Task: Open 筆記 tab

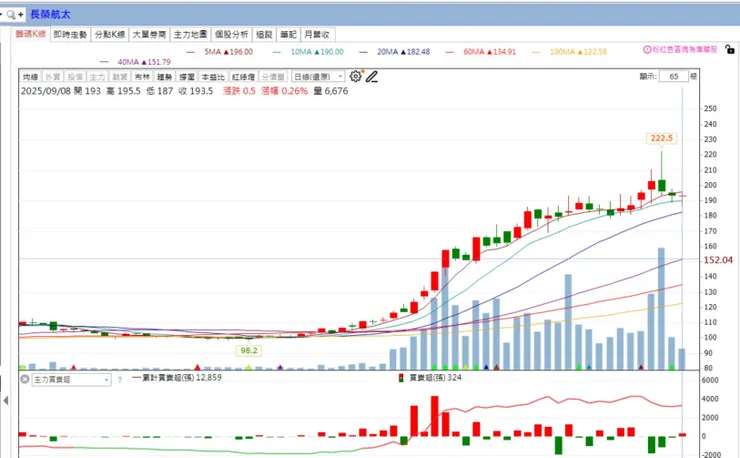Action: 288,34
